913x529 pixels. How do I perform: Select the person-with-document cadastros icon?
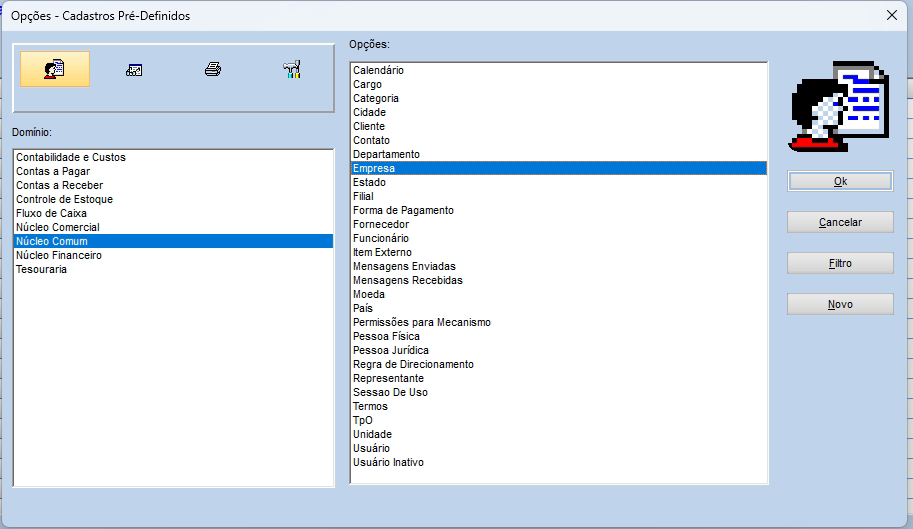(x=55, y=69)
